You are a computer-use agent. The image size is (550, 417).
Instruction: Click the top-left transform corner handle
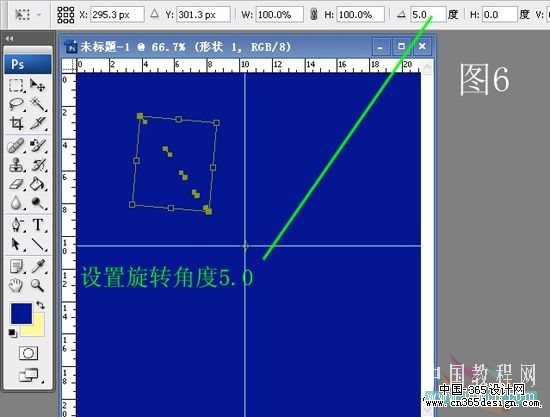140,116
